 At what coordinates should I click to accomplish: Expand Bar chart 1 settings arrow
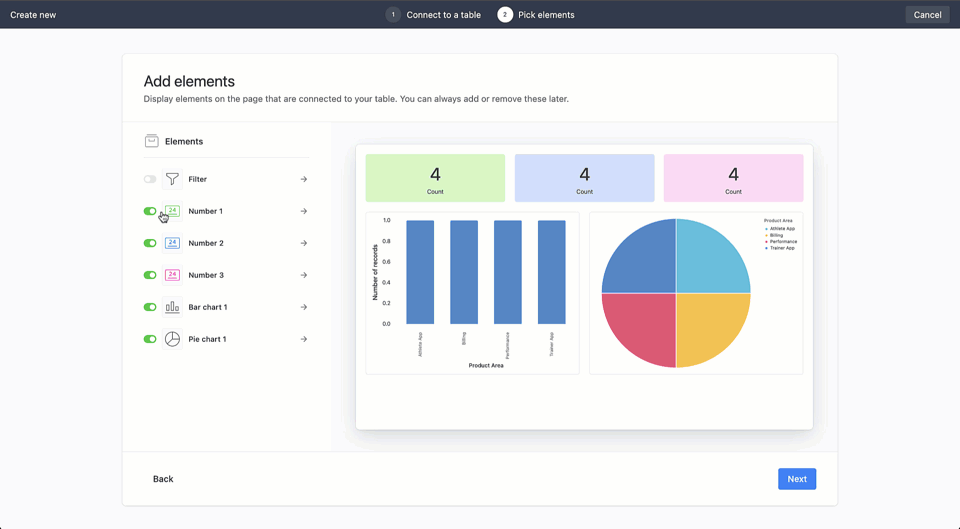tap(304, 307)
